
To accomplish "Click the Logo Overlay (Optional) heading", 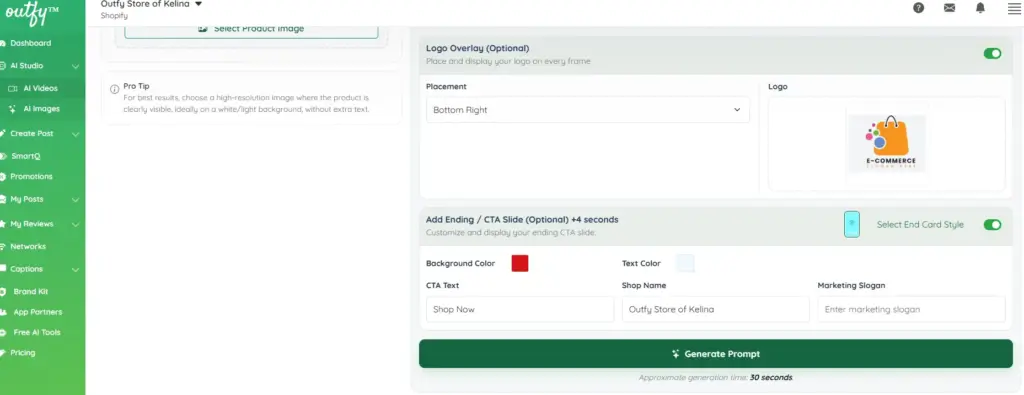I will (x=477, y=48).
